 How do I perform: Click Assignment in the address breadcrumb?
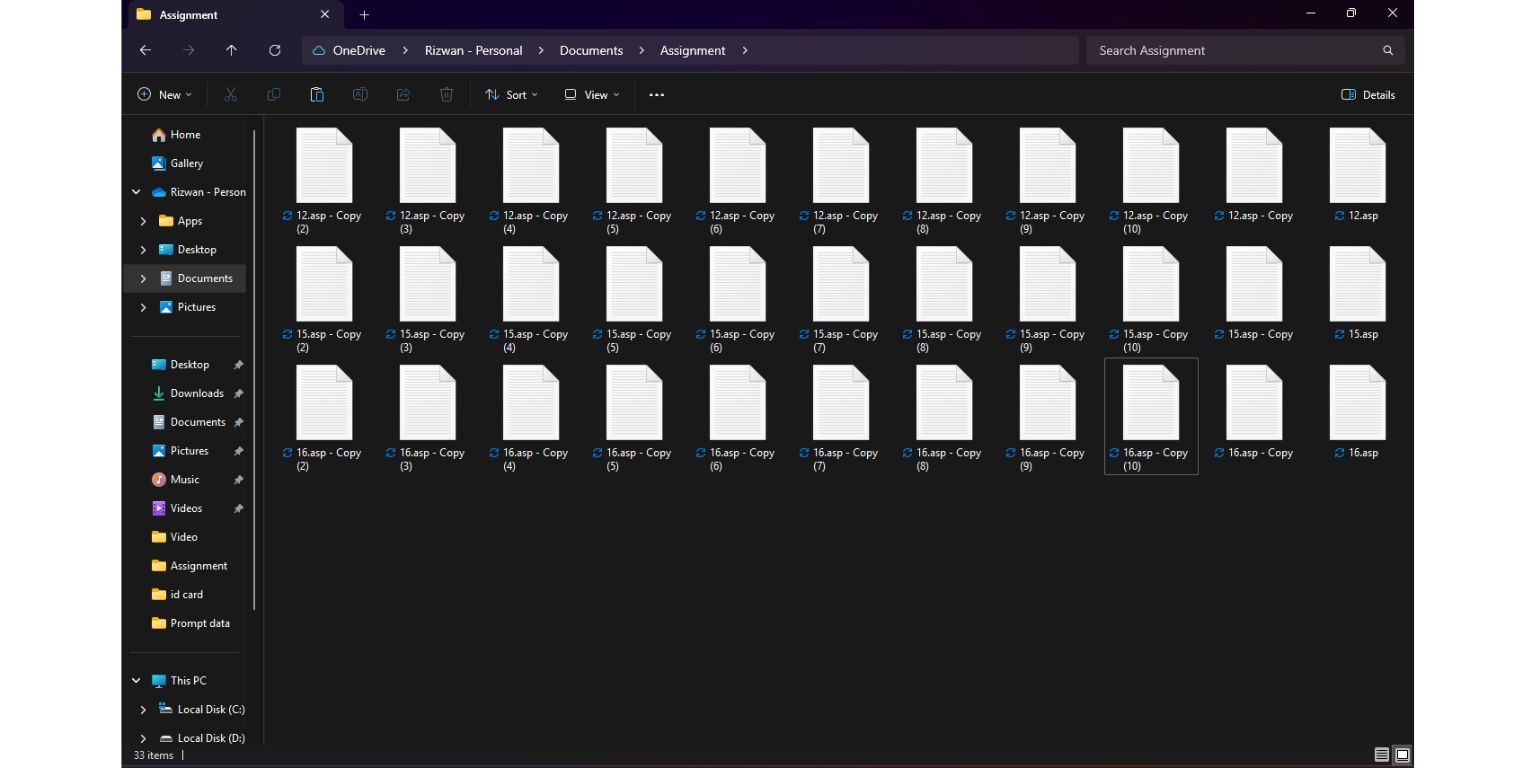tap(692, 50)
